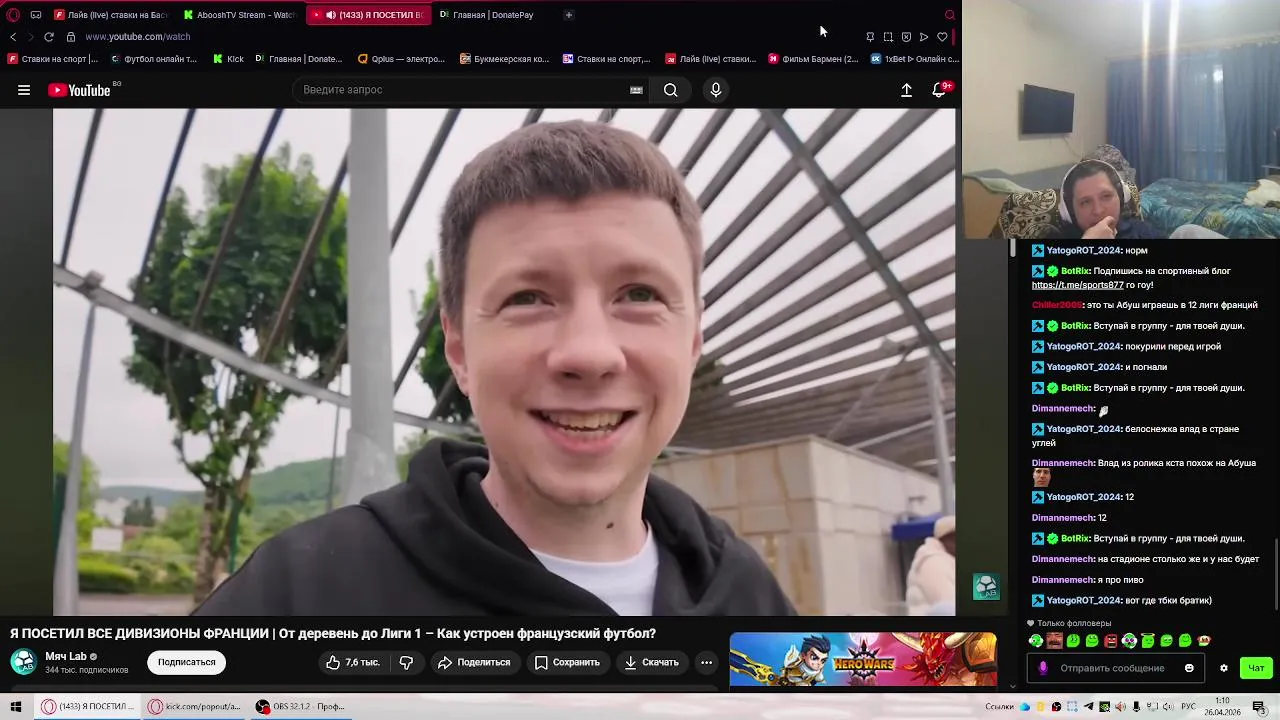Open the 1xBet Онлайн bookmark

[x=914, y=59]
